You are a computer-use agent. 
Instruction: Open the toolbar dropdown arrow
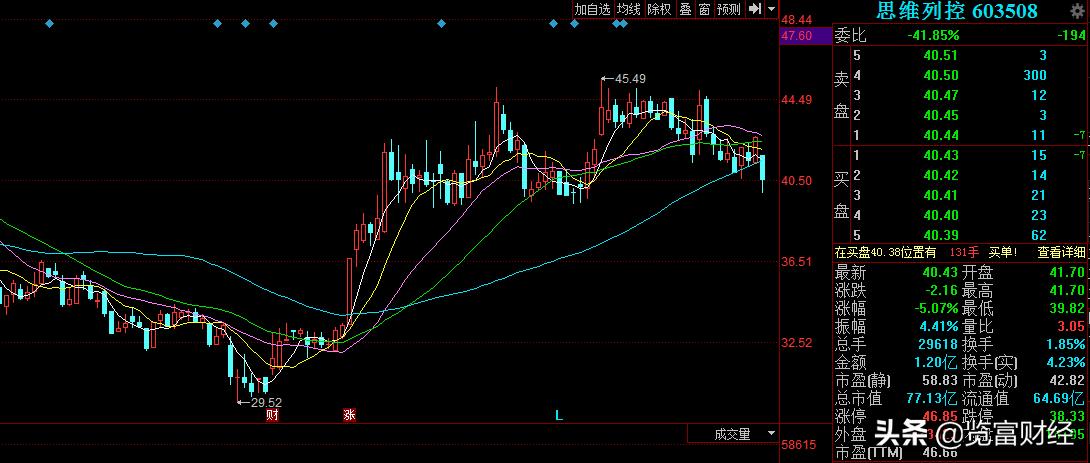click(771, 9)
